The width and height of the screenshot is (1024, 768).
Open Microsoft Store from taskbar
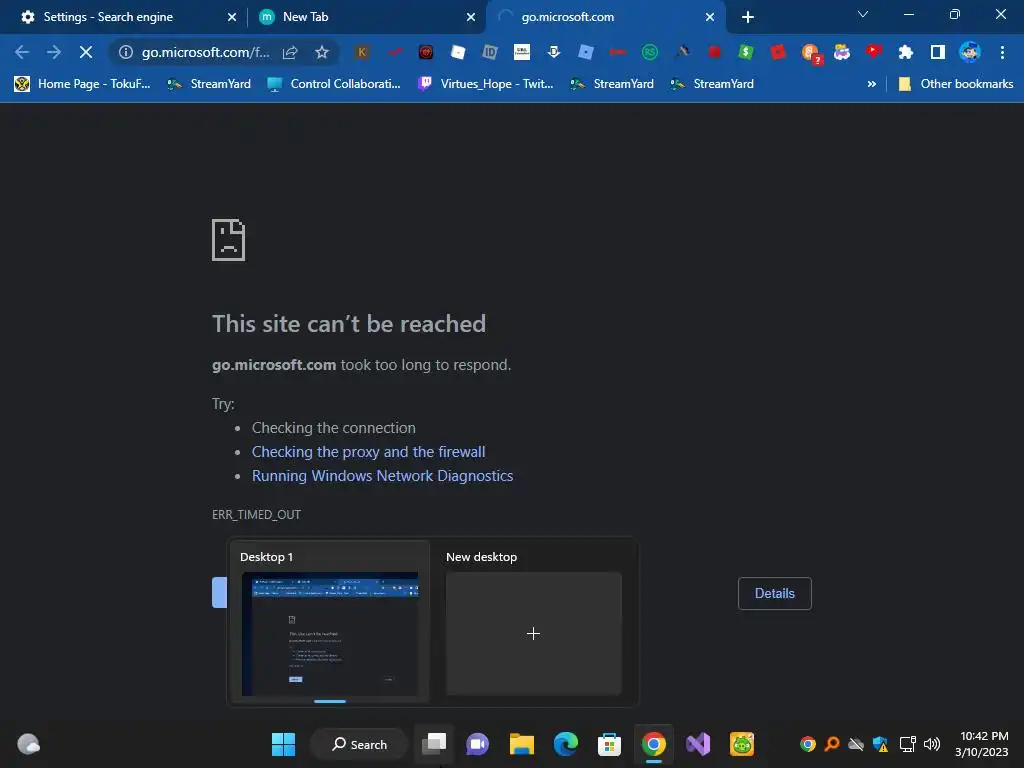[609, 744]
